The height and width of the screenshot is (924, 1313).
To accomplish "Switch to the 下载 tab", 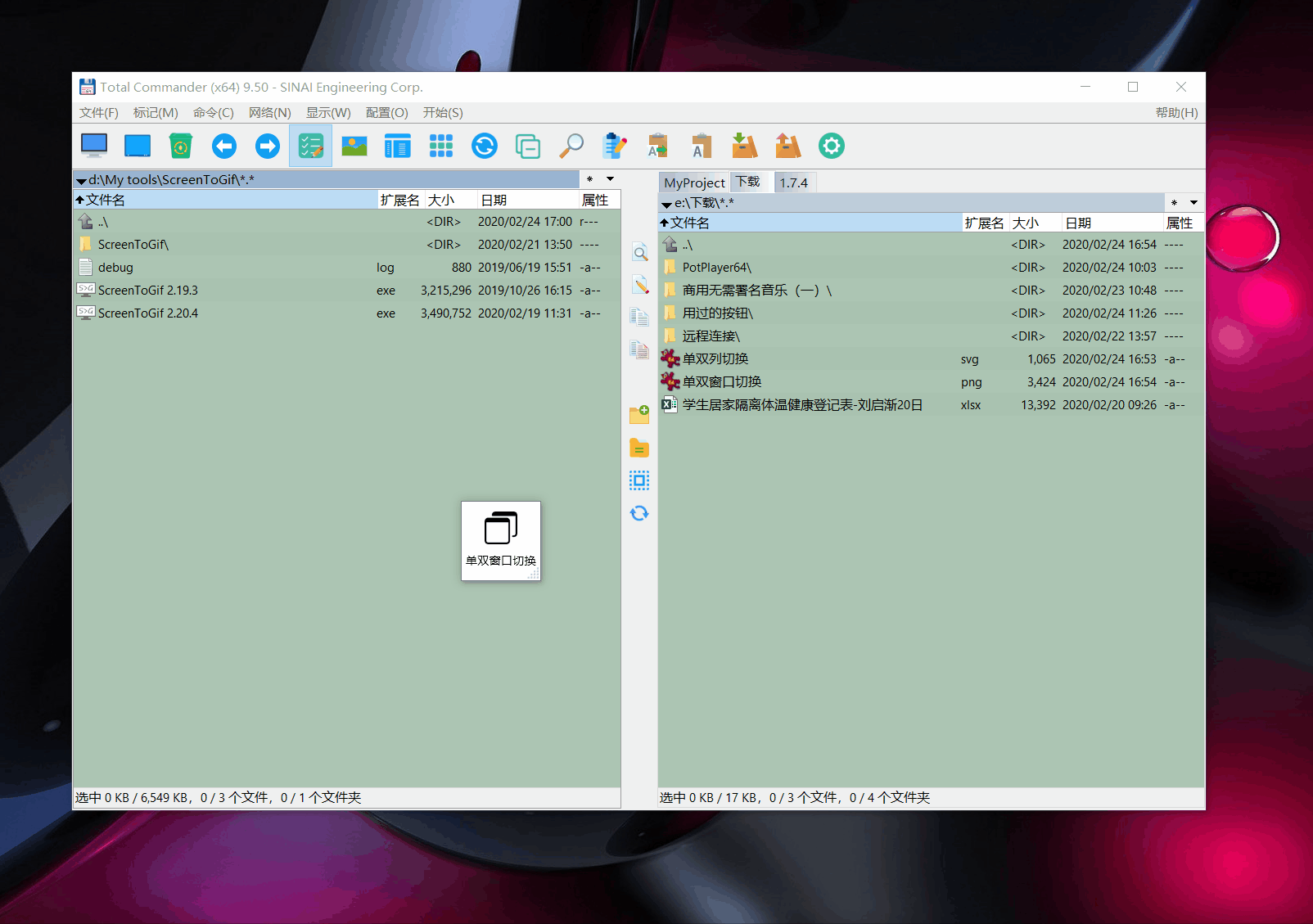I will point(747,182).
